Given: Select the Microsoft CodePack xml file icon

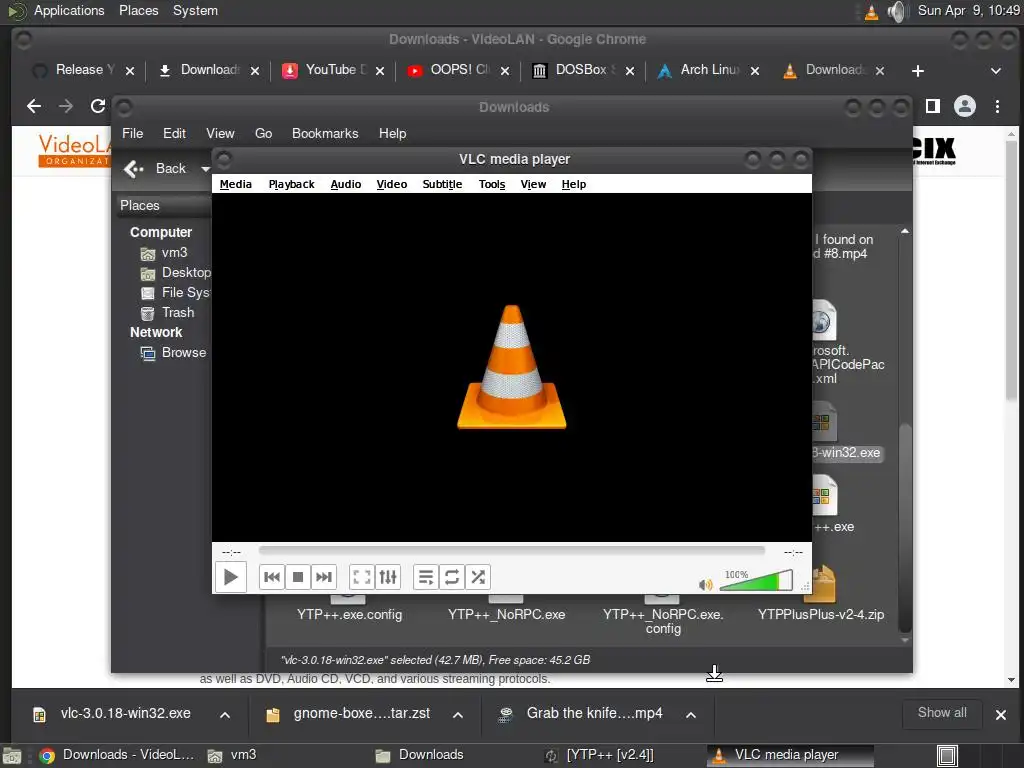Looking at the screenshot, I should (823, 320).
